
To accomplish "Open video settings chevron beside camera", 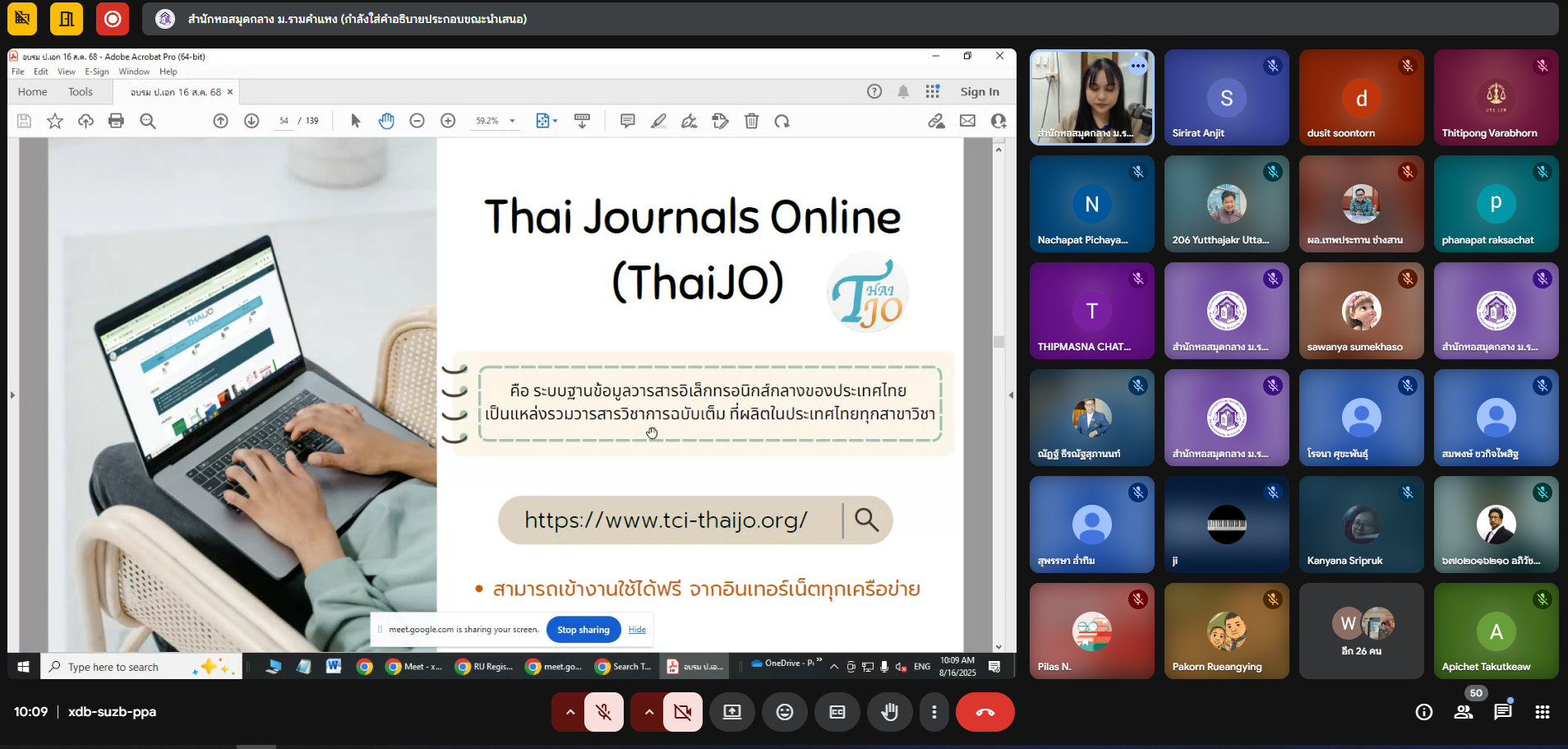I will coord(648,712).
